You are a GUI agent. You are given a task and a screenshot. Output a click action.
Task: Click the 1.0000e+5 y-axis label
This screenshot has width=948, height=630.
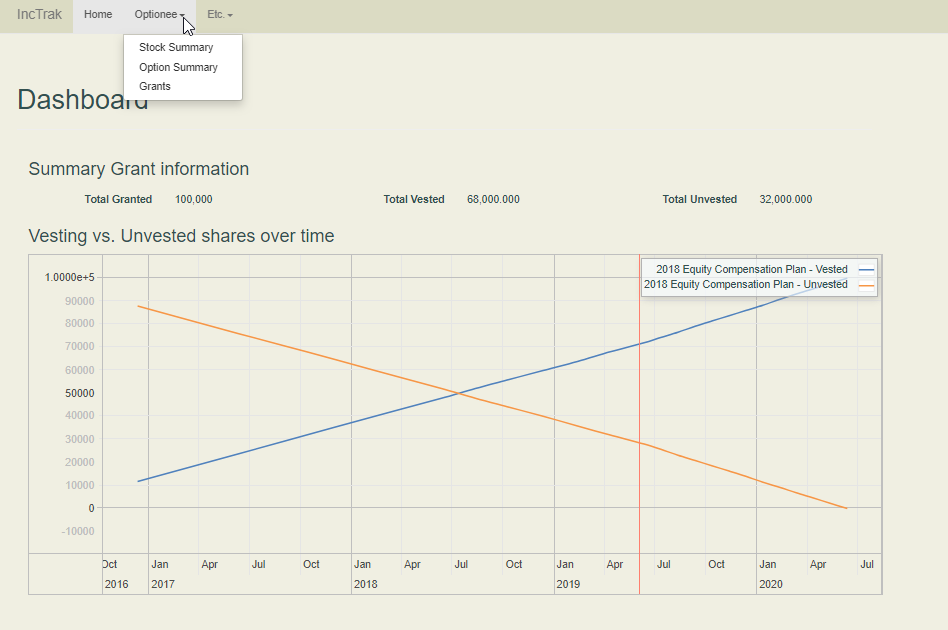pyautogui.click(x=69, y=277)
